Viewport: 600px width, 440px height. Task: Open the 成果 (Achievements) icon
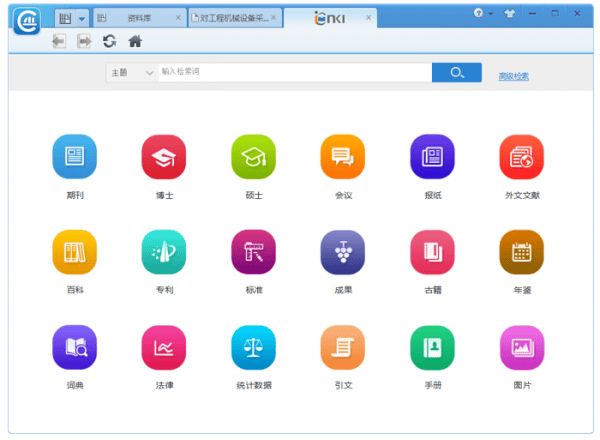click(x=342, y=252)
